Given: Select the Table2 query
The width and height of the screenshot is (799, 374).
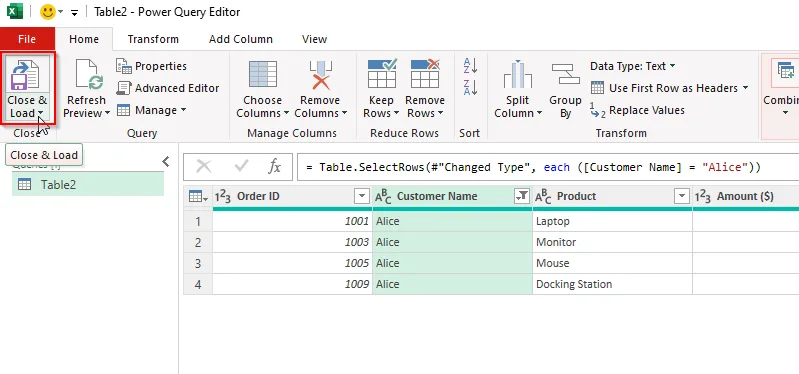Looking at the screenshot, I should coord(88,184).
